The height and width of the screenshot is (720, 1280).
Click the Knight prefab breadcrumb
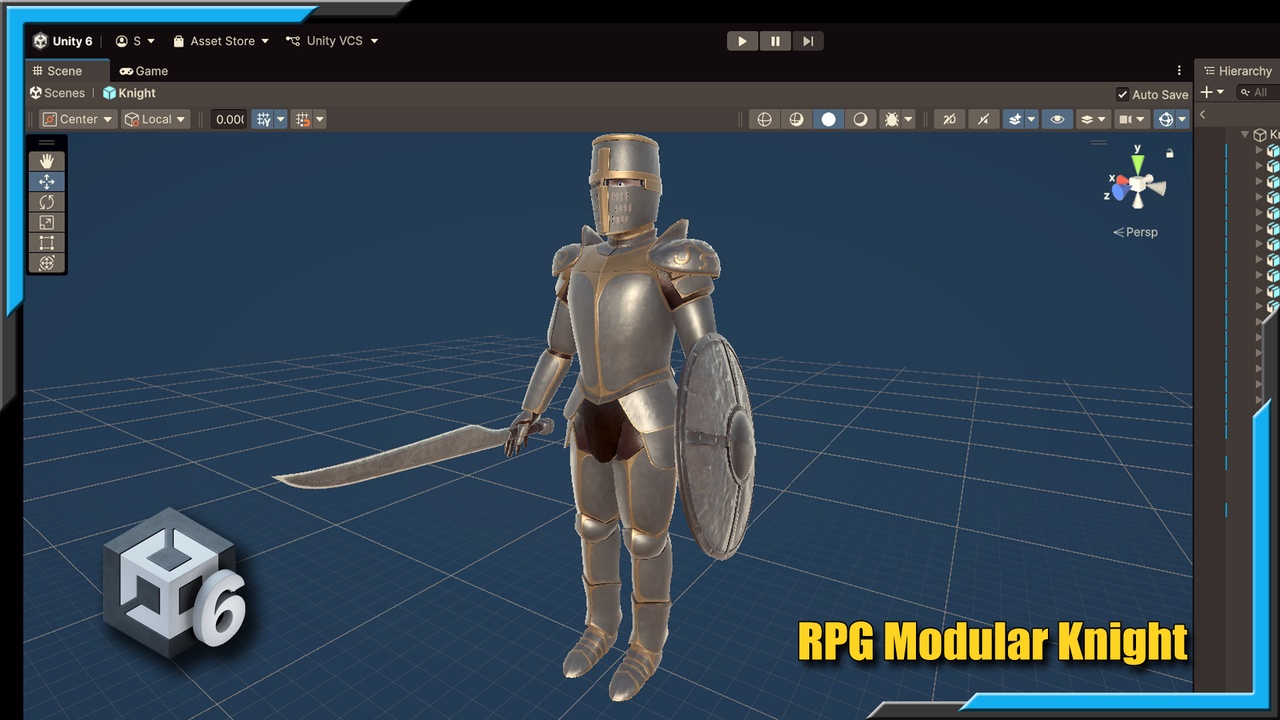(129, 93)
